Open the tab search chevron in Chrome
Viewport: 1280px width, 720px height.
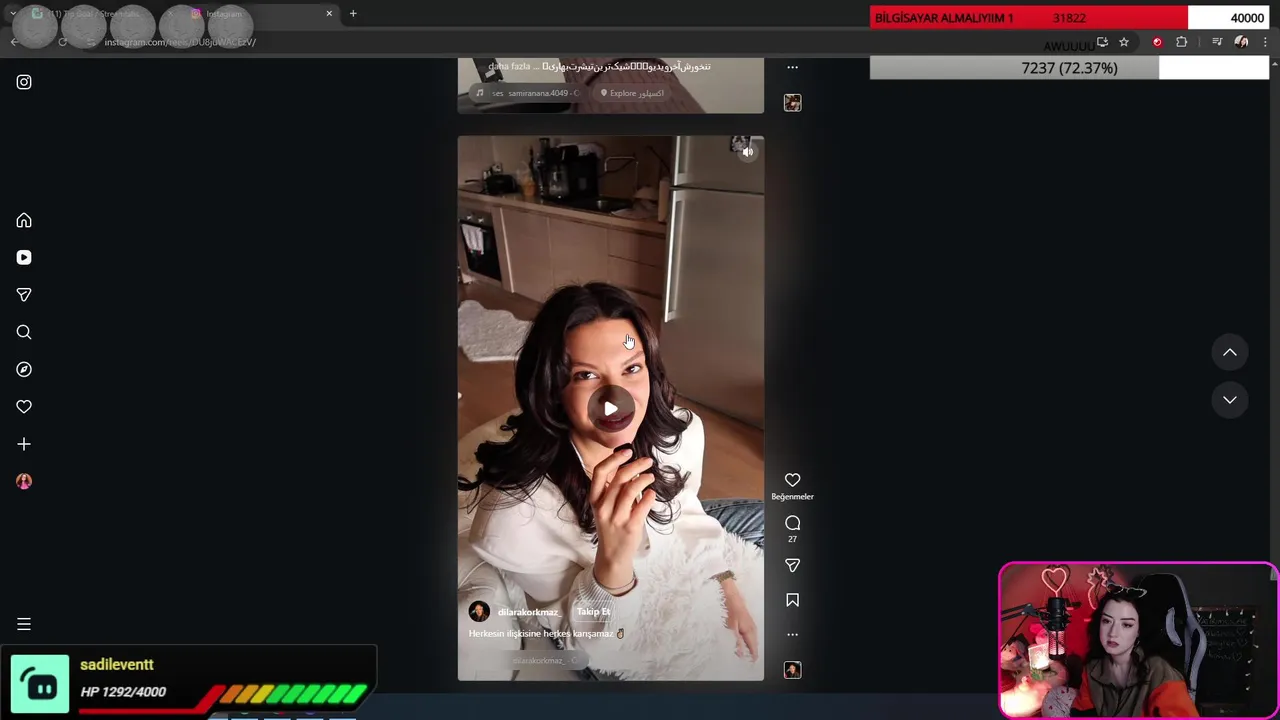click(x=12, y=14)
